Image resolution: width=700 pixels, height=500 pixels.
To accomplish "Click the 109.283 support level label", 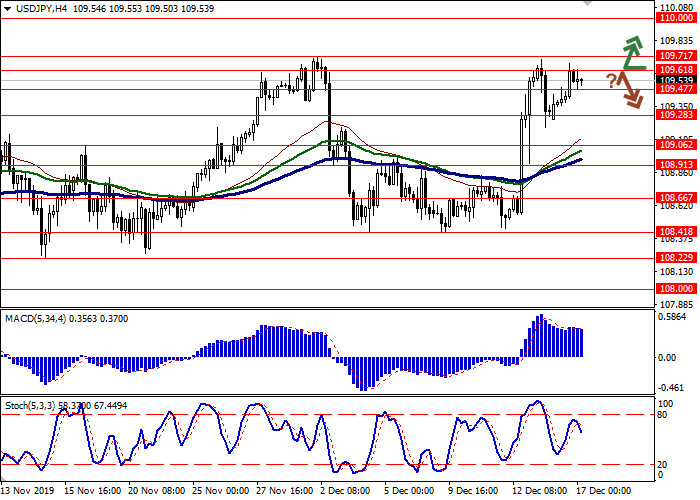I will (676, 115).
